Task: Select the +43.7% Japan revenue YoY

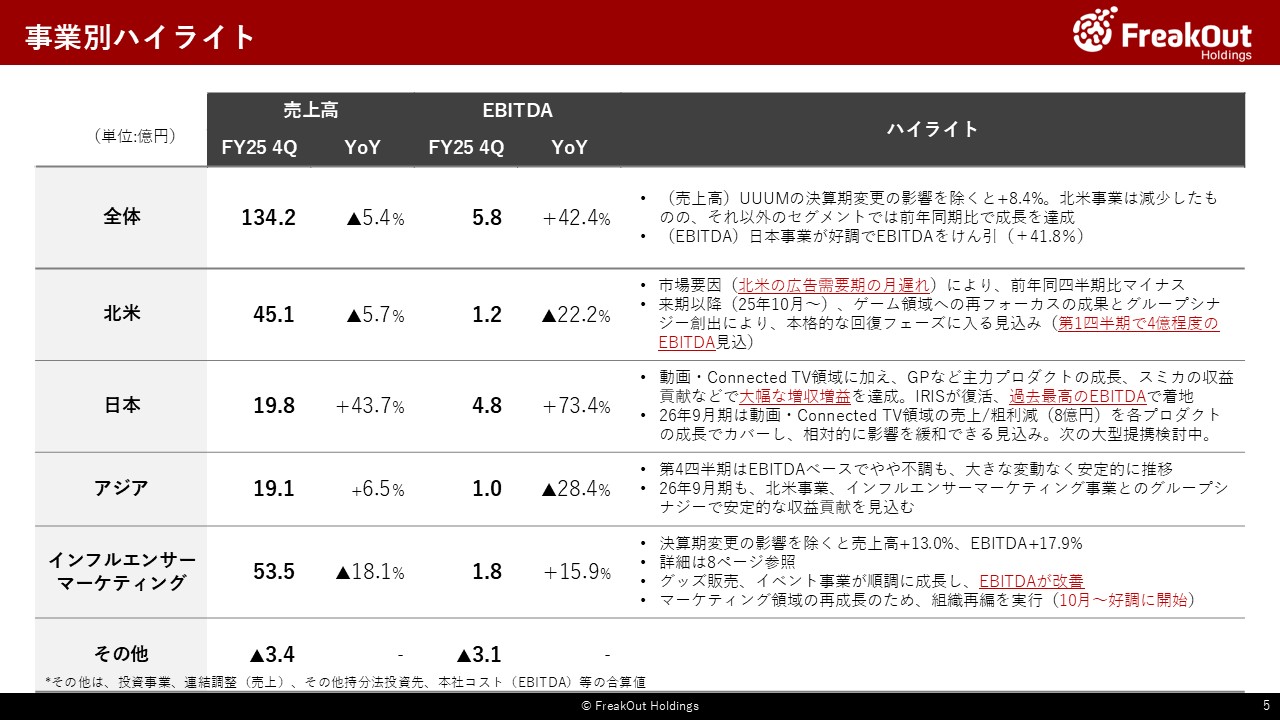Action: coord(370,407)
